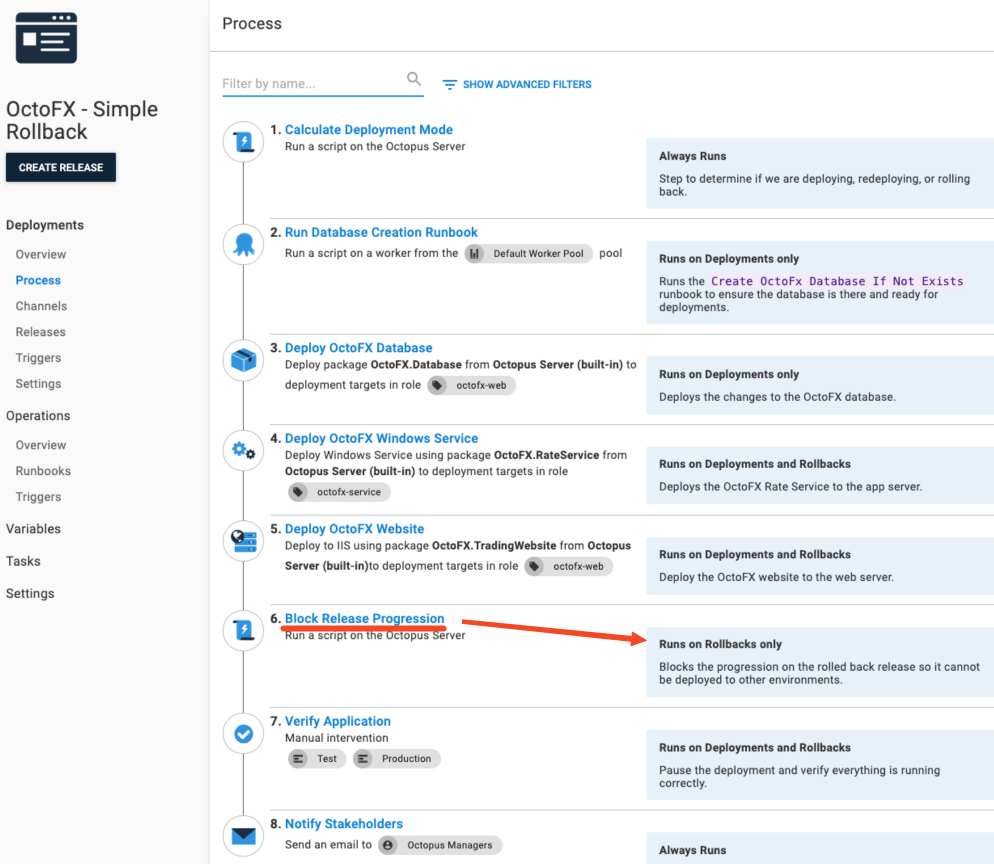Click the OctoFX project logo icon

coord(46,38)
